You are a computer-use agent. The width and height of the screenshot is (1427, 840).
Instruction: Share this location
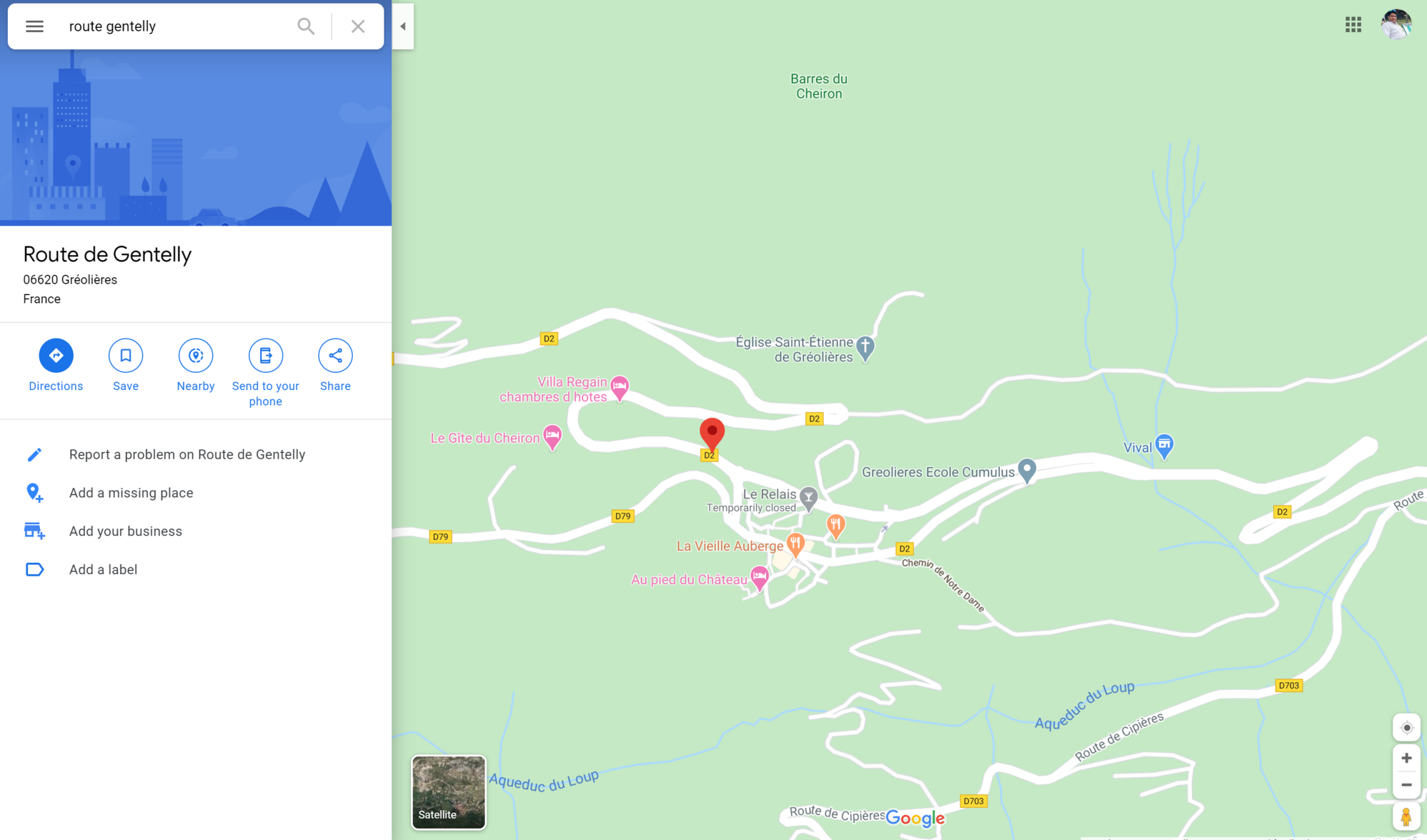[x=335, y=365]
